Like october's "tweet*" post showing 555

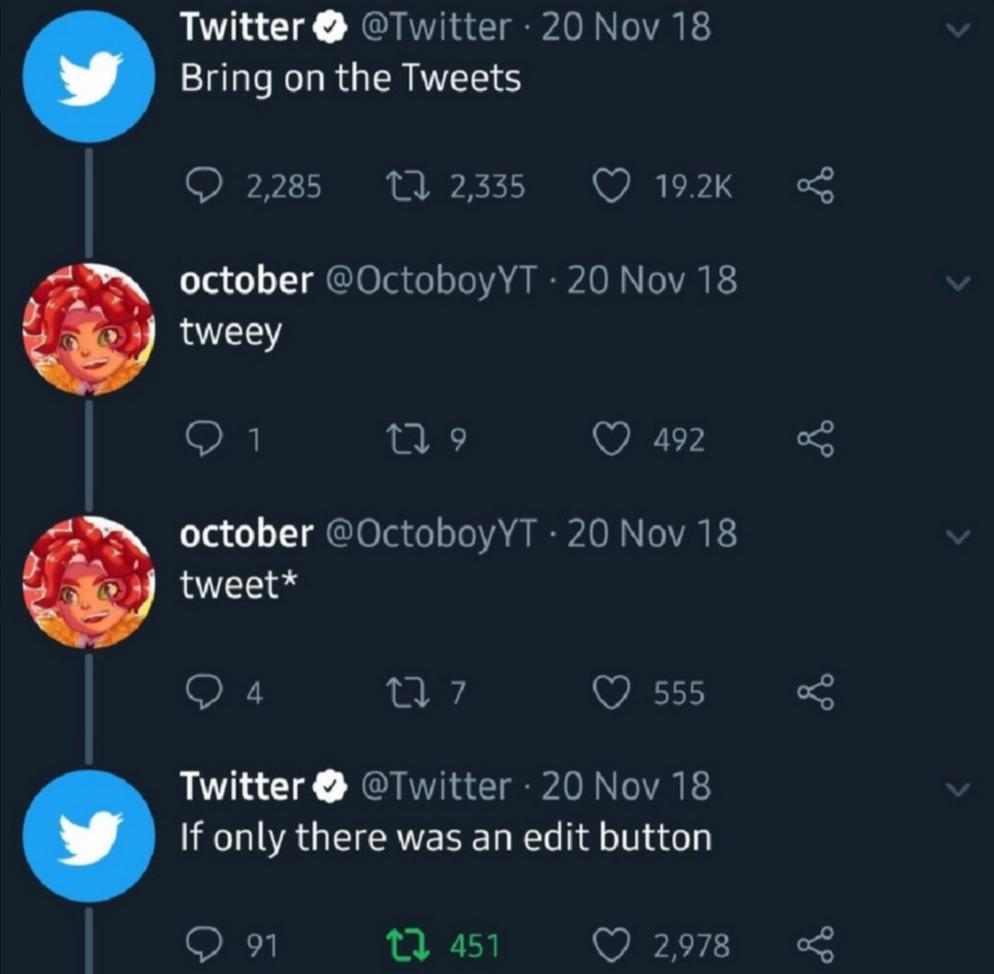611,691
